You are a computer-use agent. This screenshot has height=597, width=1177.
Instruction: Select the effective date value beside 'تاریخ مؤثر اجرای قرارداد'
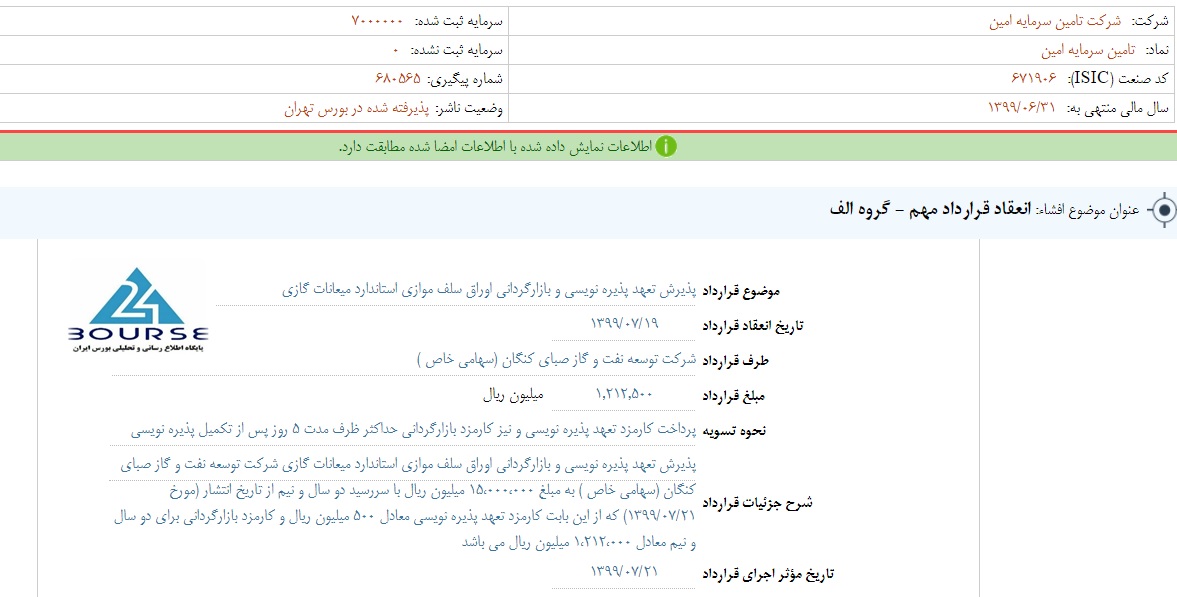click(625, 572)
